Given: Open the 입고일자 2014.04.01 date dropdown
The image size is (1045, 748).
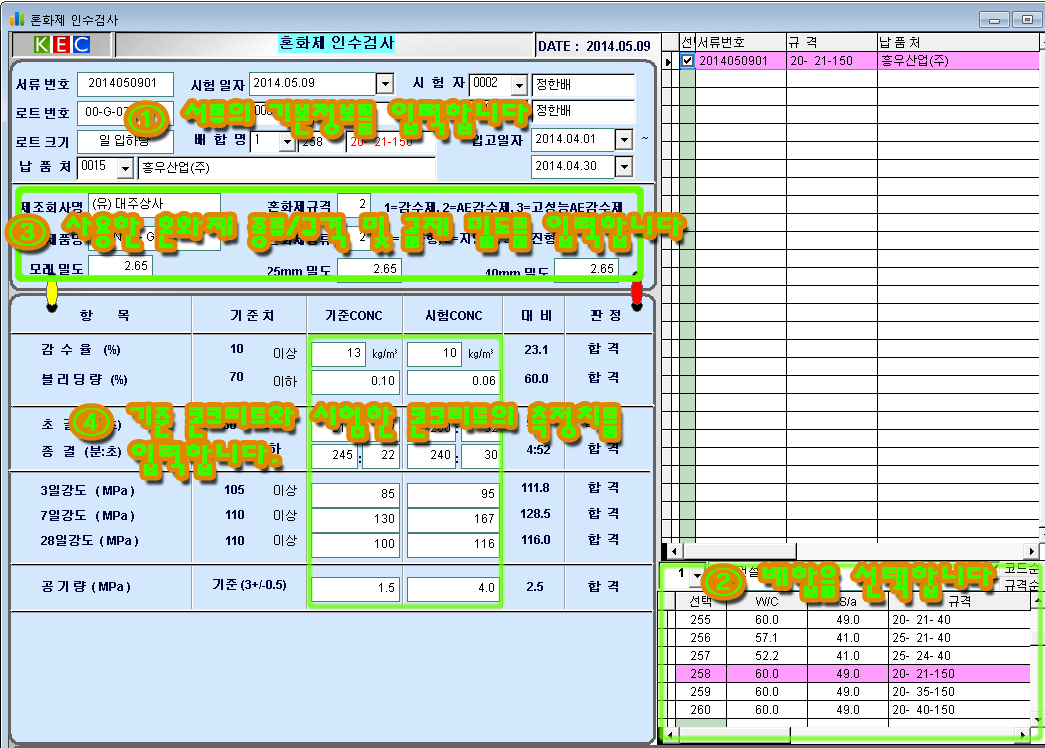Looking at the screenshot, I should point(623,140).
